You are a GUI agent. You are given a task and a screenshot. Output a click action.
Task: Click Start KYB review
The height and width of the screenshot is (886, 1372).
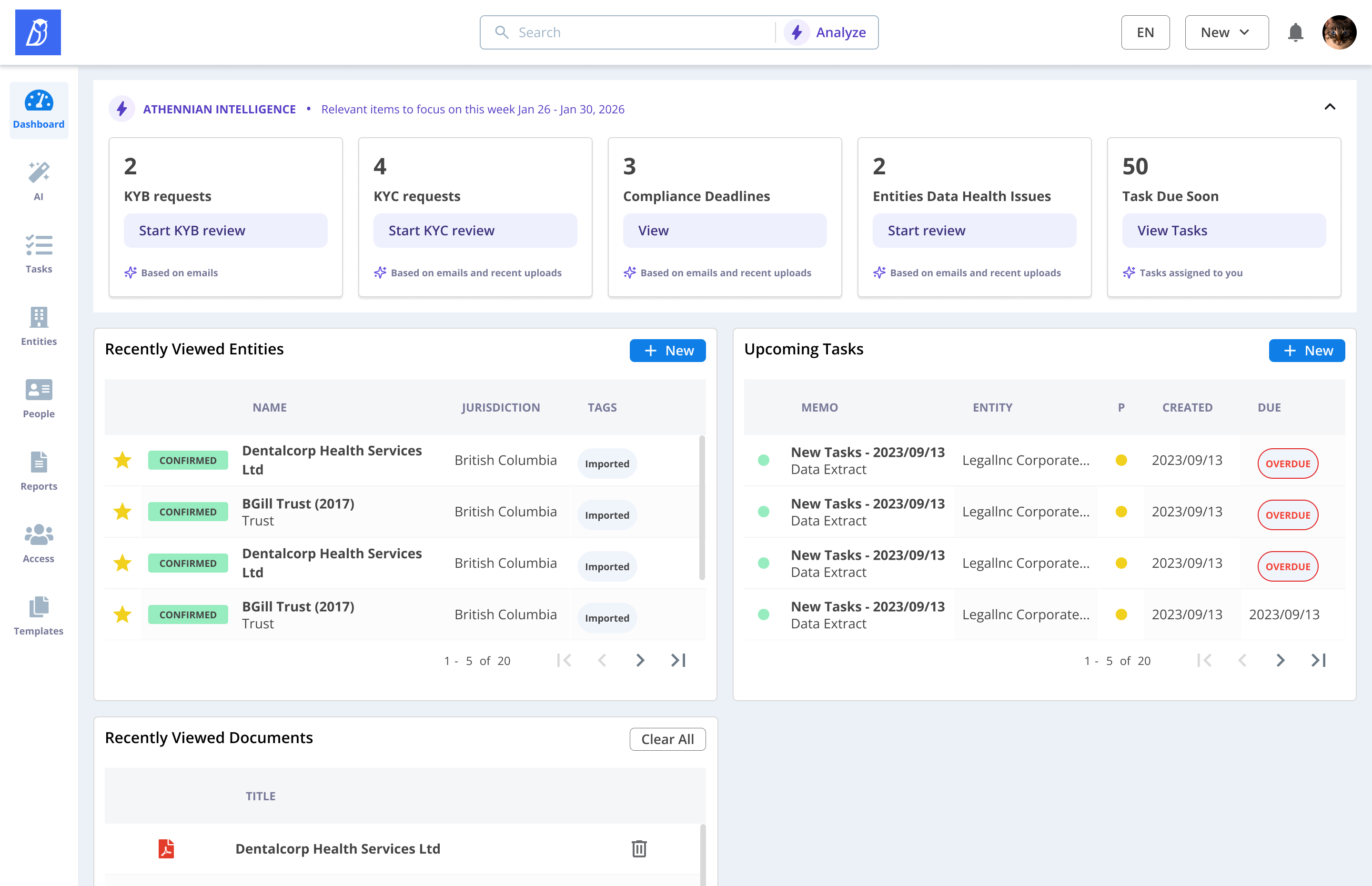pyautogui.click(x=225, y=231)
